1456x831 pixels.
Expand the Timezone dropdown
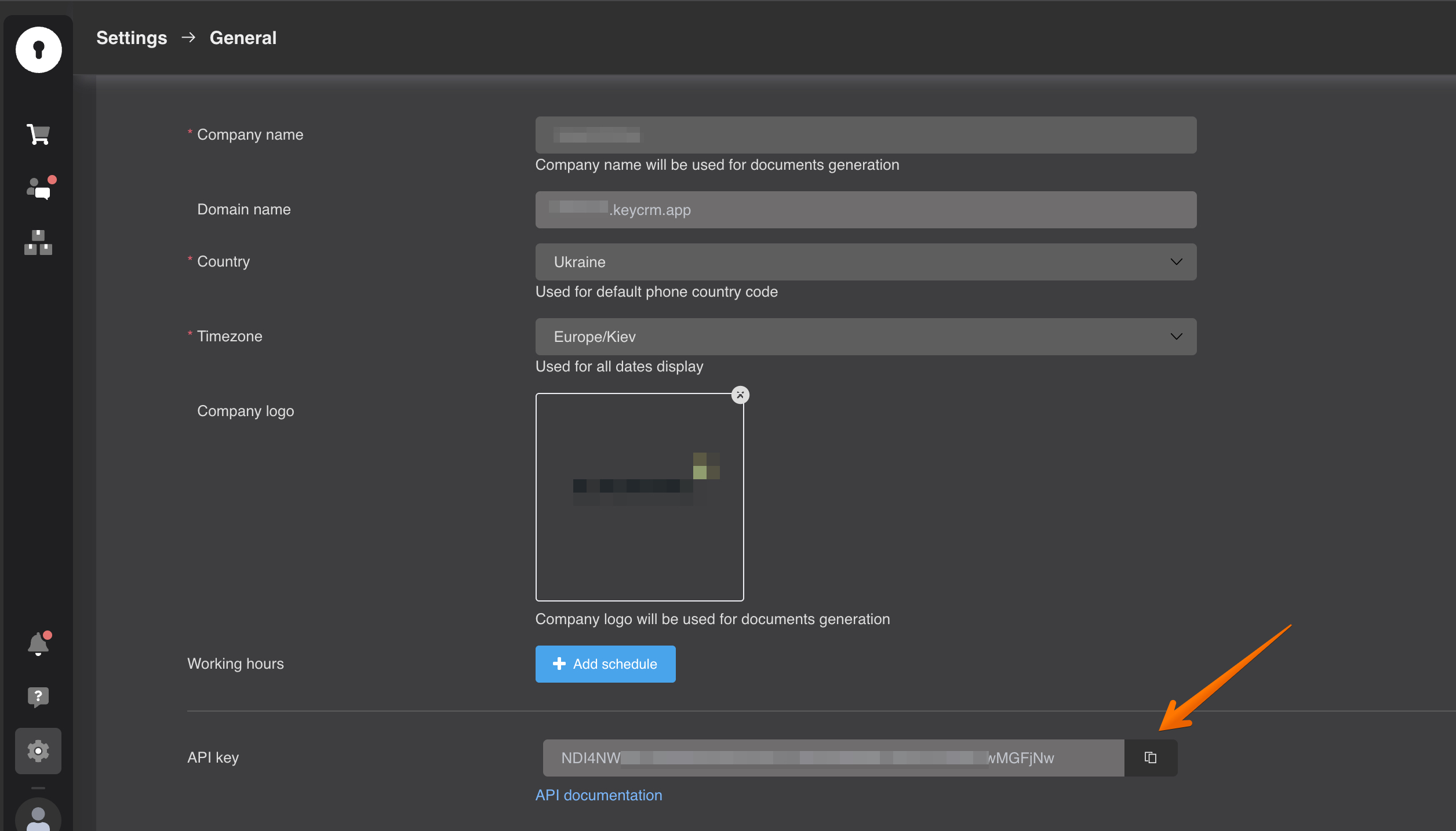(1176, 337)
